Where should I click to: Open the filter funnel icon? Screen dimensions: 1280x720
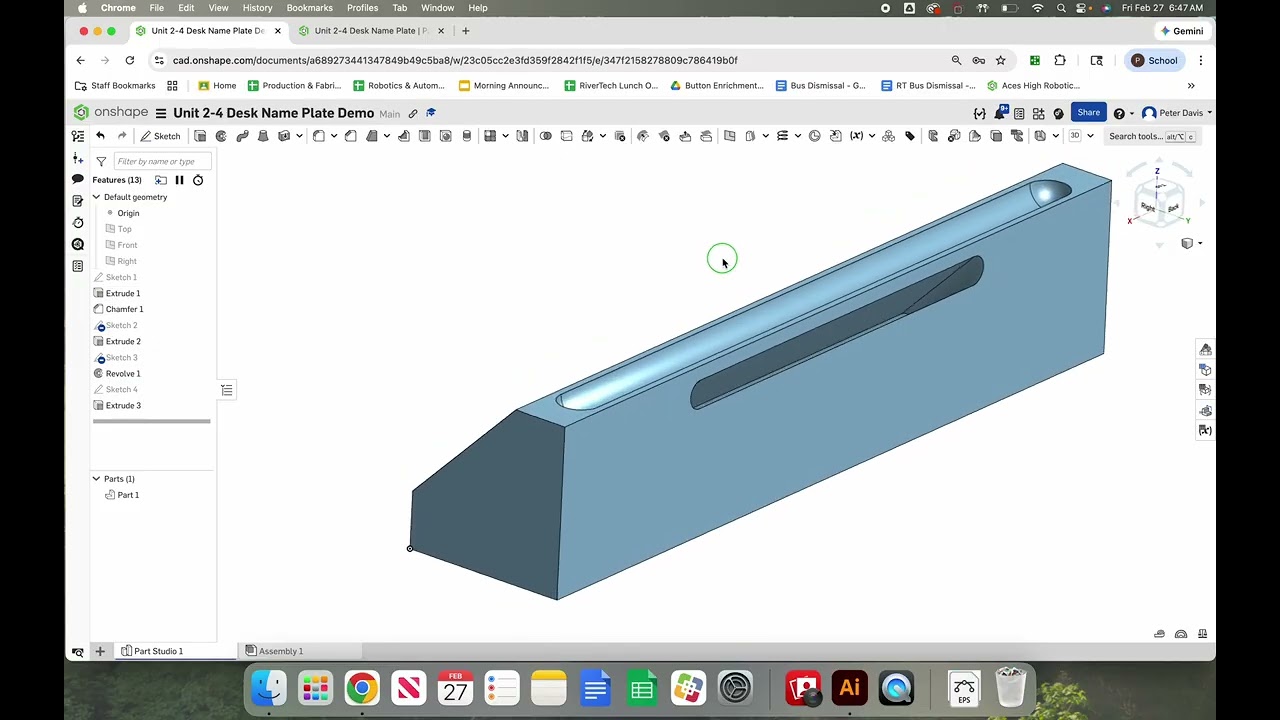coord(101,161)
